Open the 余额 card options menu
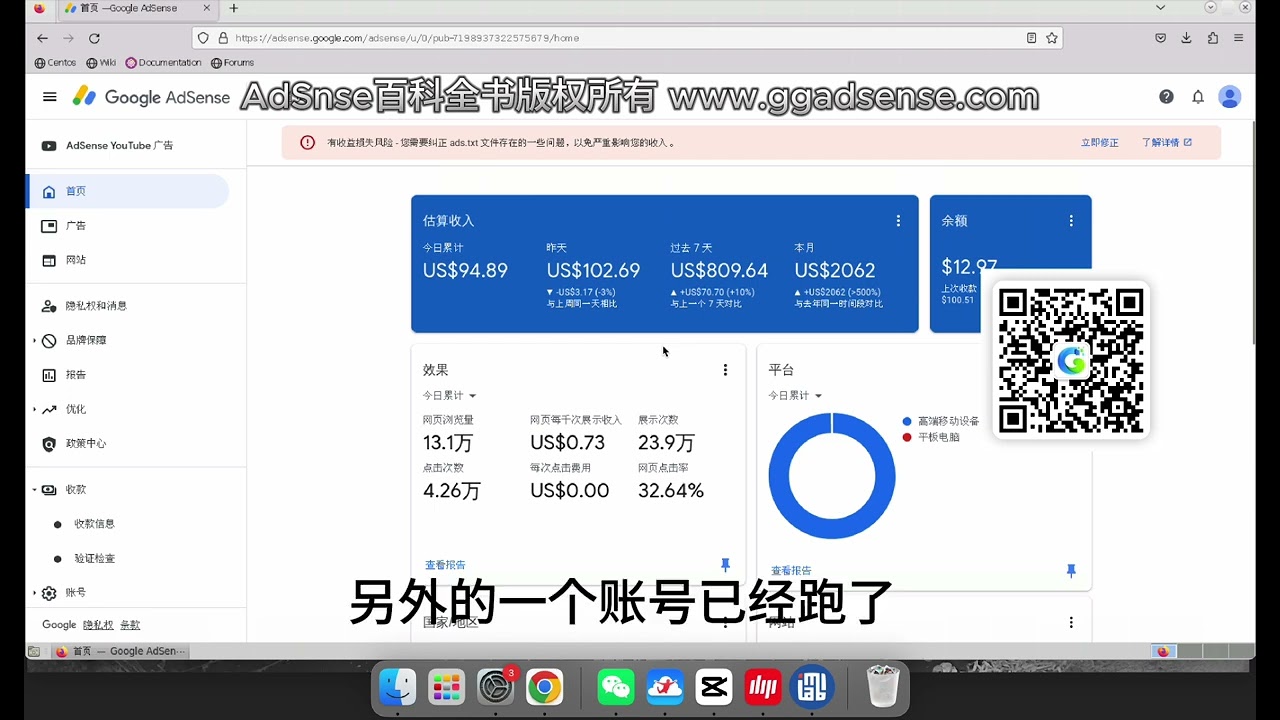 pyautogui.click(x=1071, y=221)
